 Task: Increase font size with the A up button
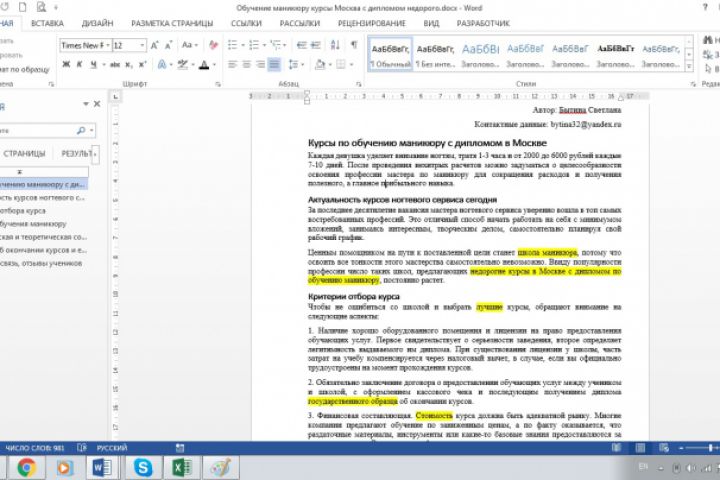(x=155, y=45)
